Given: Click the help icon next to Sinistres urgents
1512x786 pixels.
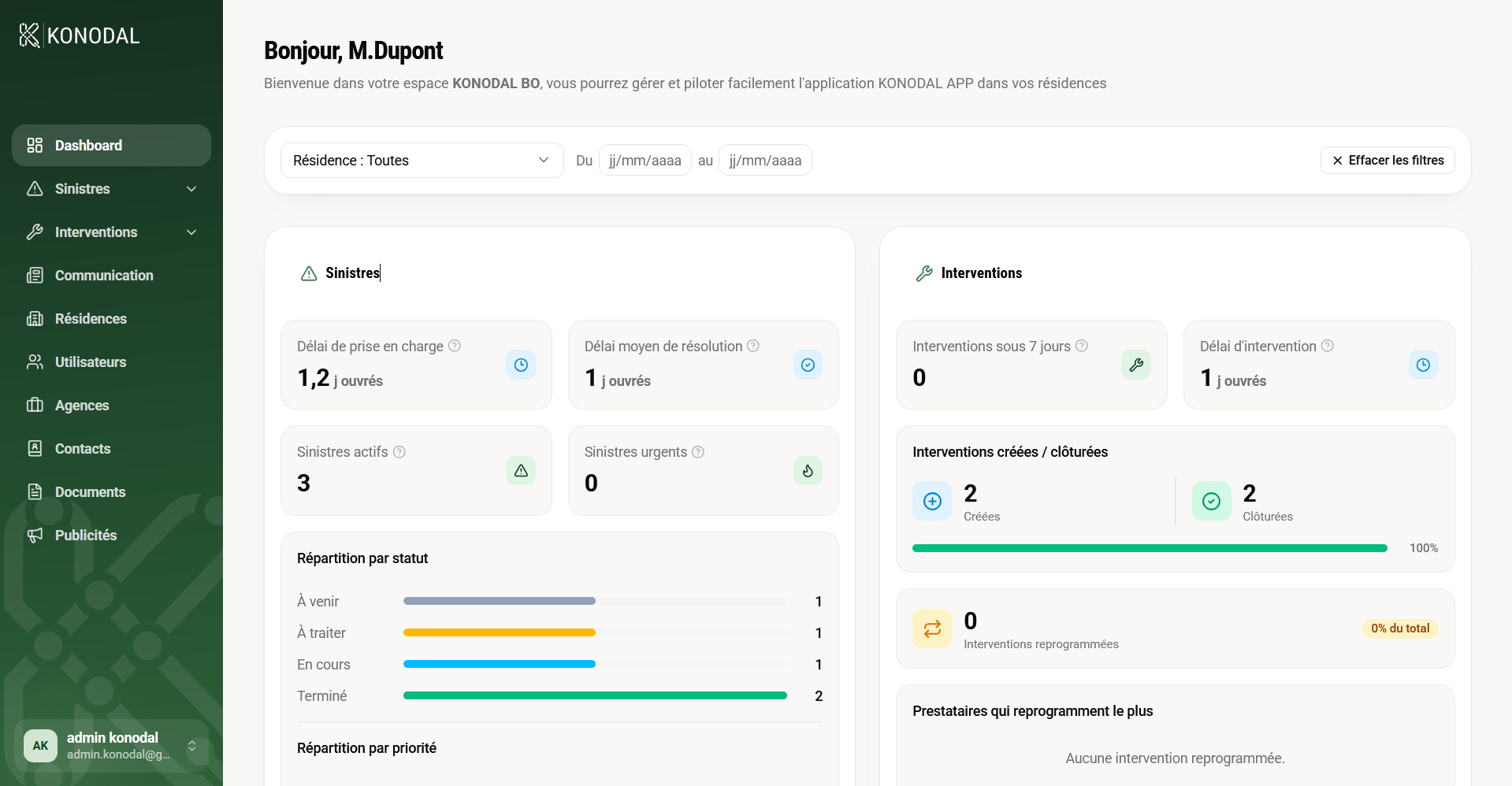Looking at the screenshot, I should (698, 452).
